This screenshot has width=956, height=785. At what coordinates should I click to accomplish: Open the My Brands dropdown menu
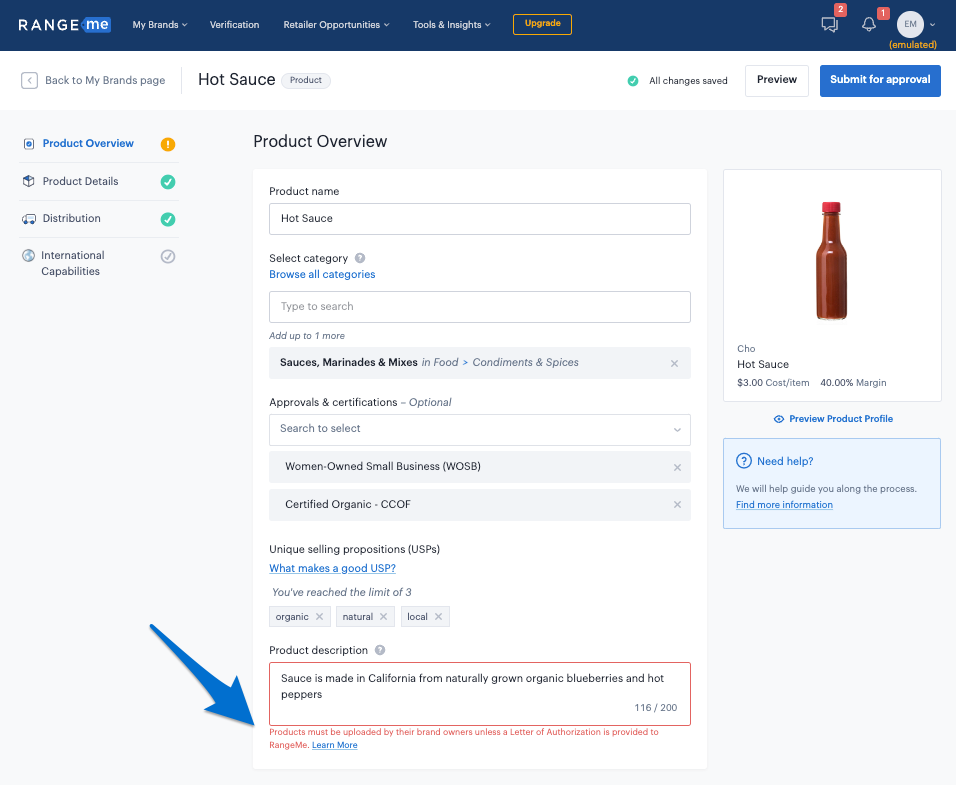coord(160,25)
